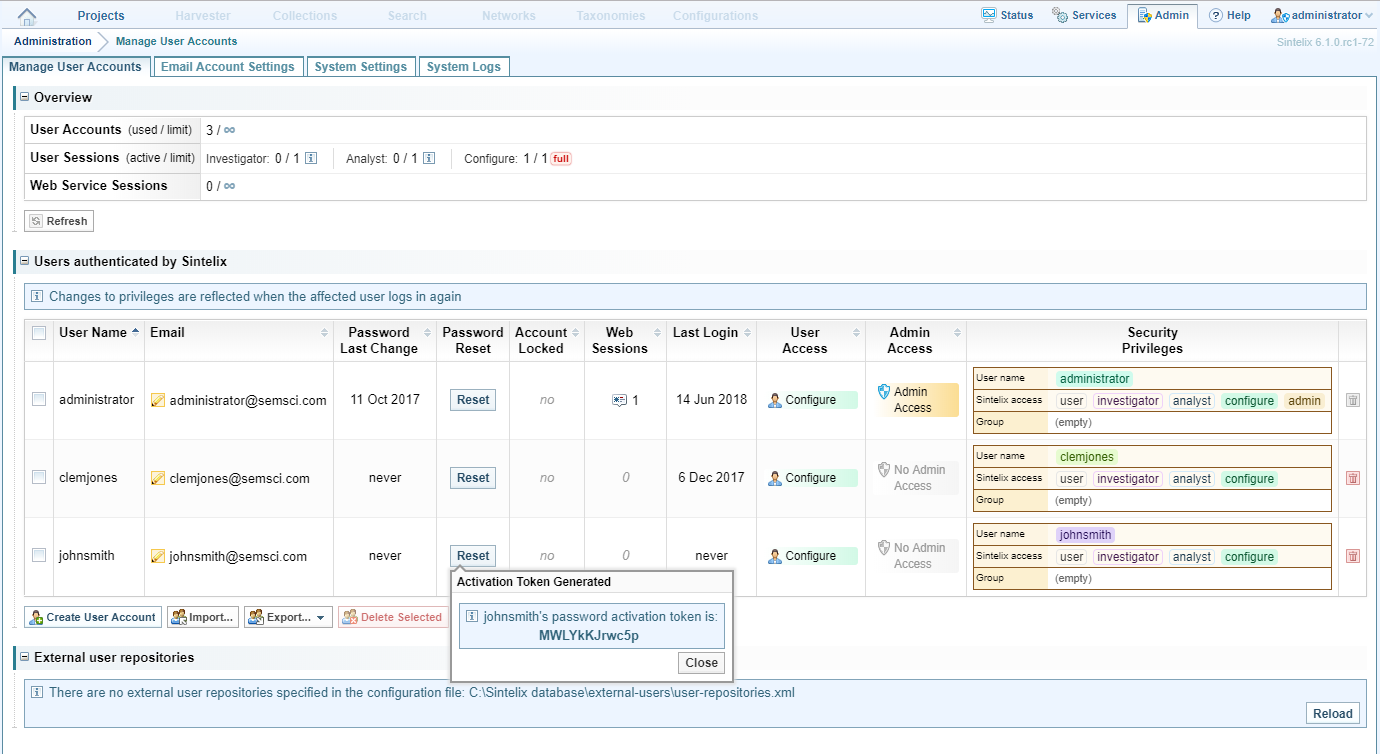Click johnsmith's Configure user access icon

click(775, 556)
